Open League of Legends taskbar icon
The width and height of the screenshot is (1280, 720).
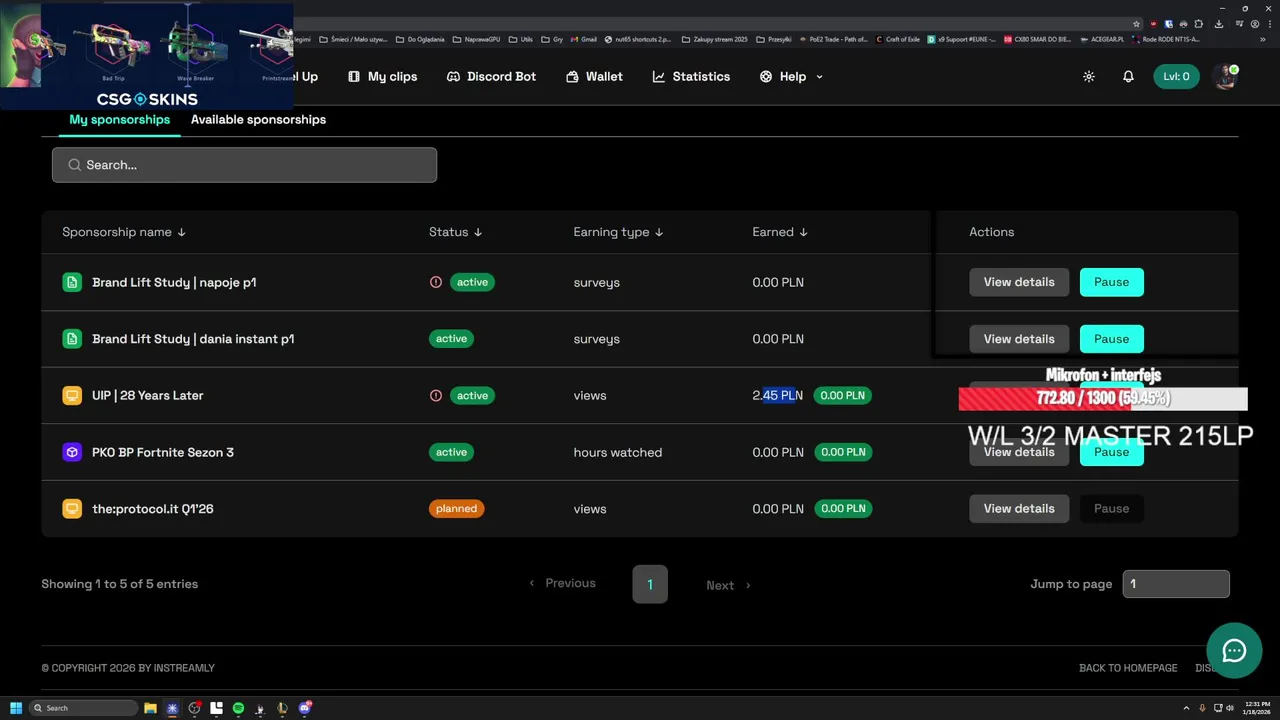pos(283,708)
